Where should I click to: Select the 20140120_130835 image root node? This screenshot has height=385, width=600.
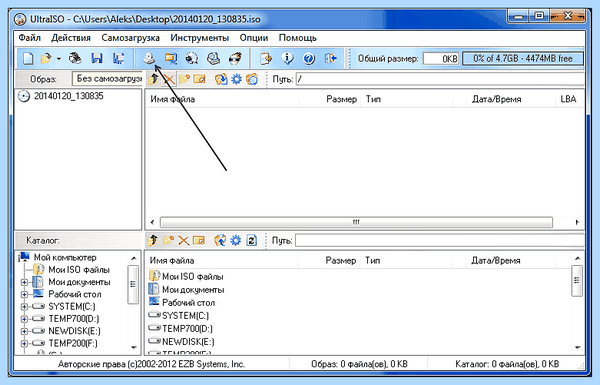pos(61,96)
